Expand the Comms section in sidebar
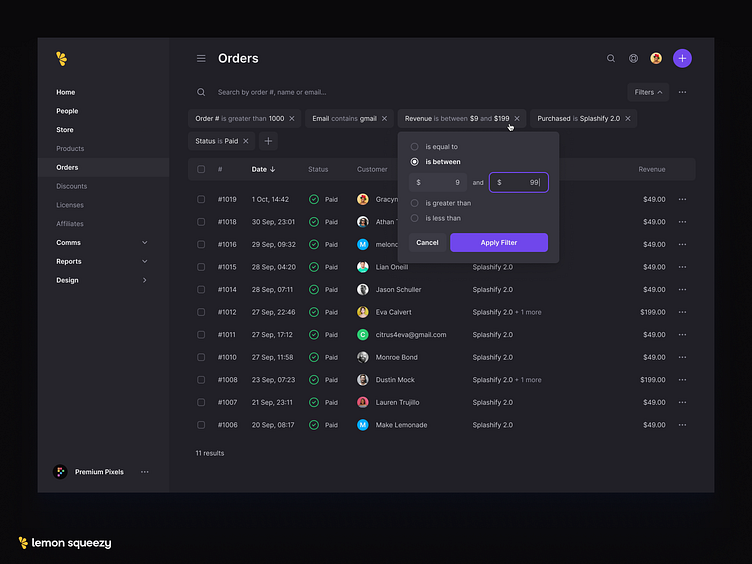752x564 pixels. [x=144, y=243]
